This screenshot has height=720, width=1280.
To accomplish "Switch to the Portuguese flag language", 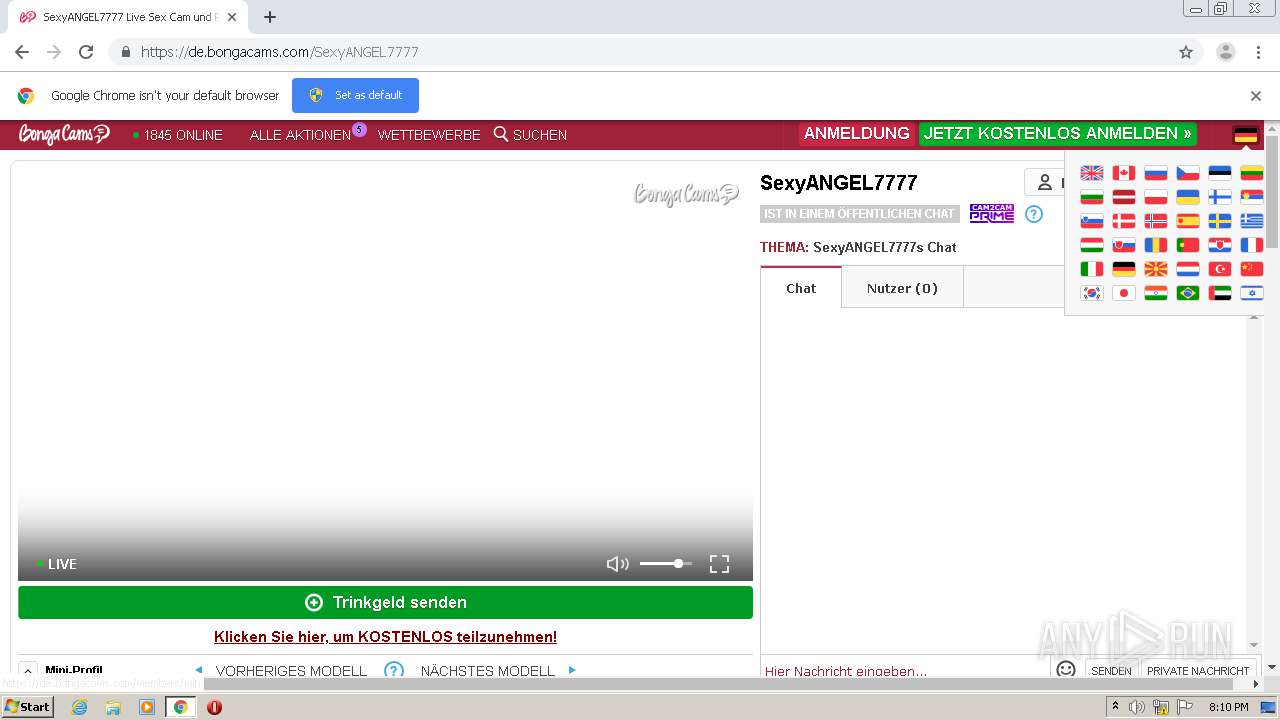I will pos(1188,245).
